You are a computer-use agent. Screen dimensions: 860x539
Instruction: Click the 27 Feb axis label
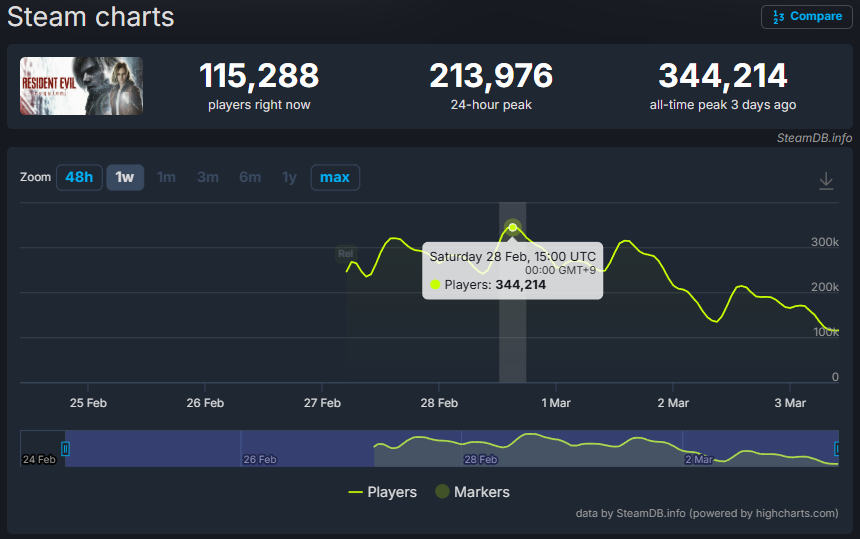pos(322,403)
